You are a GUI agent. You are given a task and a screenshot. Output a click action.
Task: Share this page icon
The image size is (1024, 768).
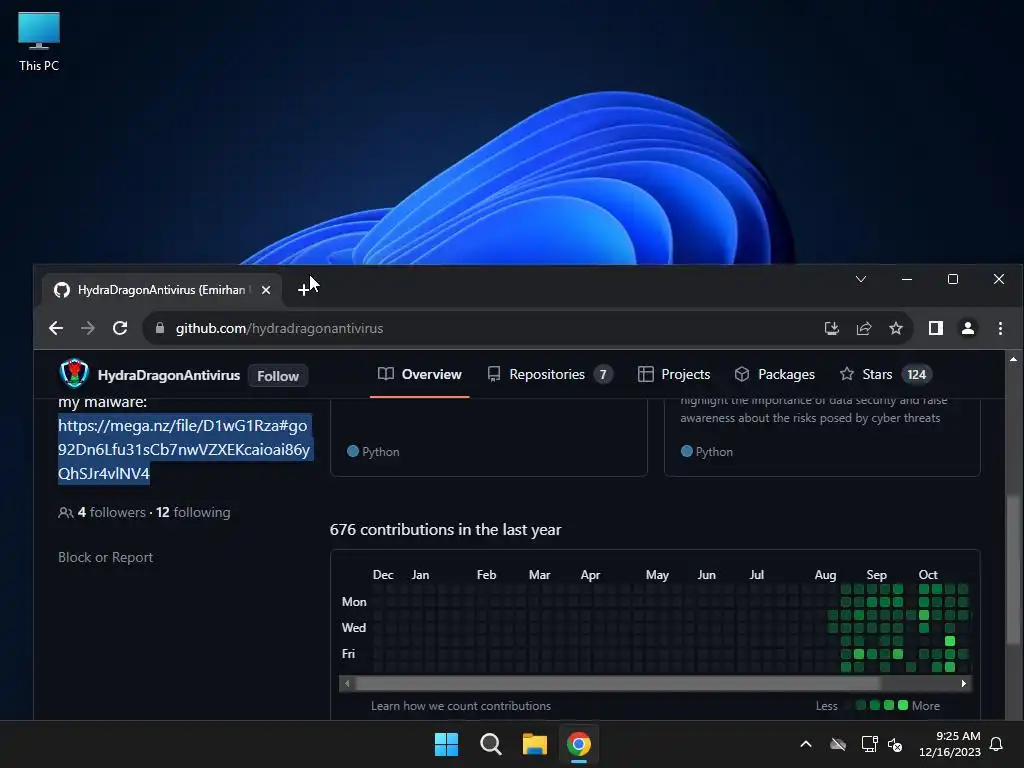point(864,328)
